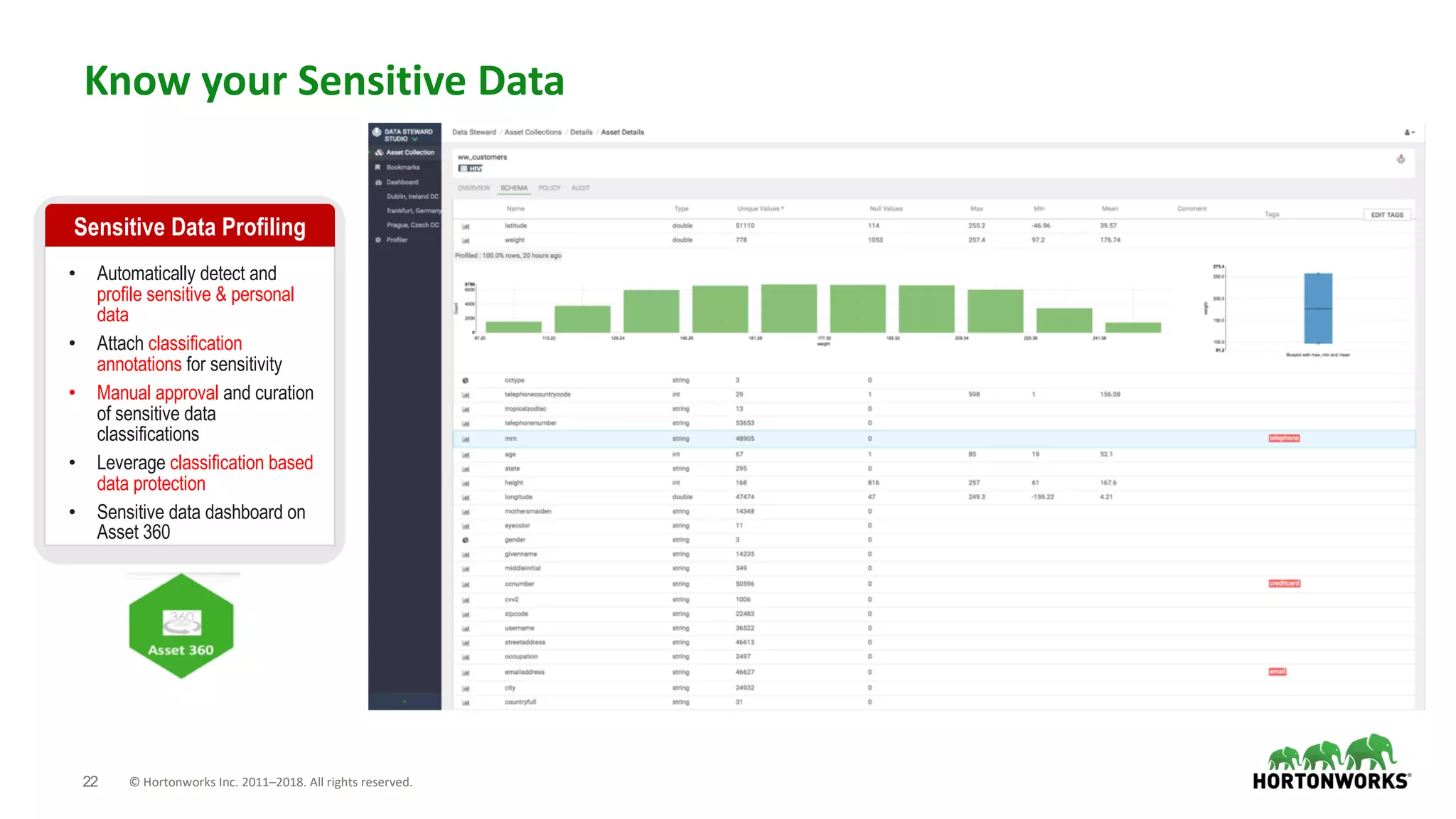1456x819 pixels.
Task: Click the telephone tag label
Action: point(1283,438)
